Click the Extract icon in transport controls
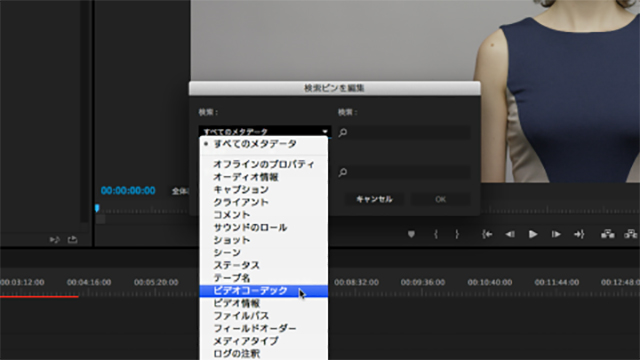The image size is (640, 360). coord(631,234)
